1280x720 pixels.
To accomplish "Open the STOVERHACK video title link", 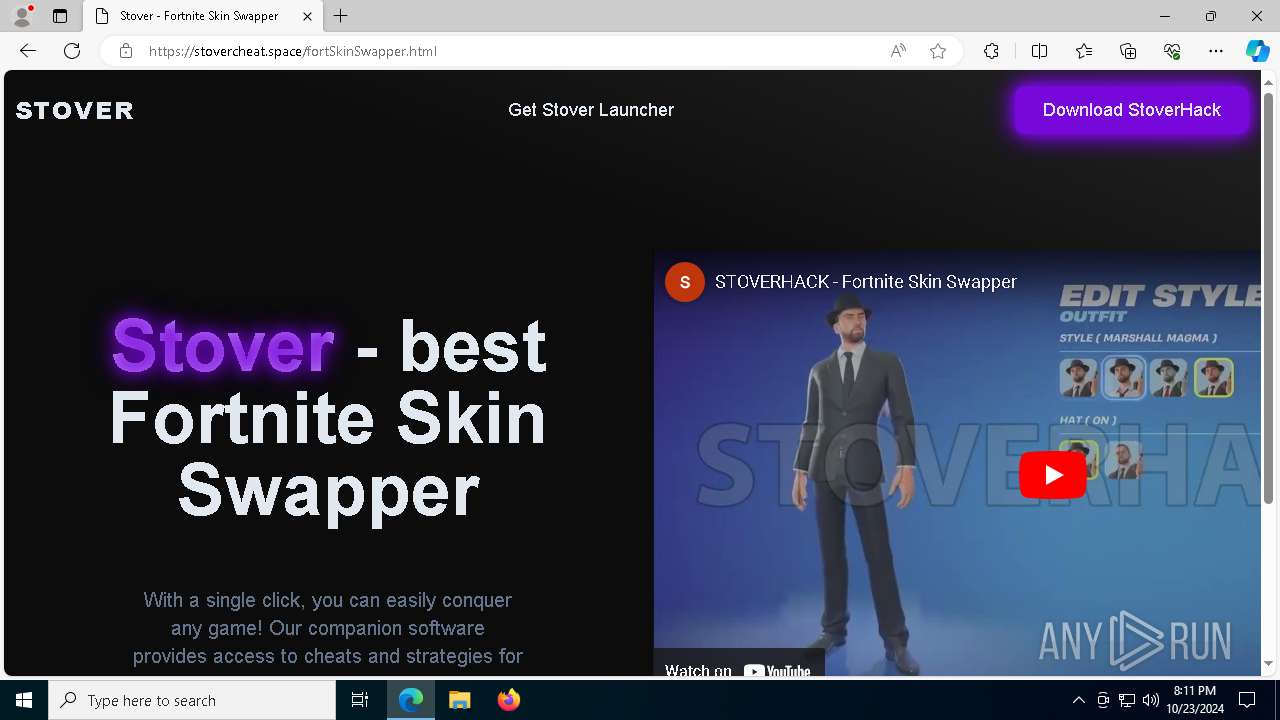I will 866,282.
